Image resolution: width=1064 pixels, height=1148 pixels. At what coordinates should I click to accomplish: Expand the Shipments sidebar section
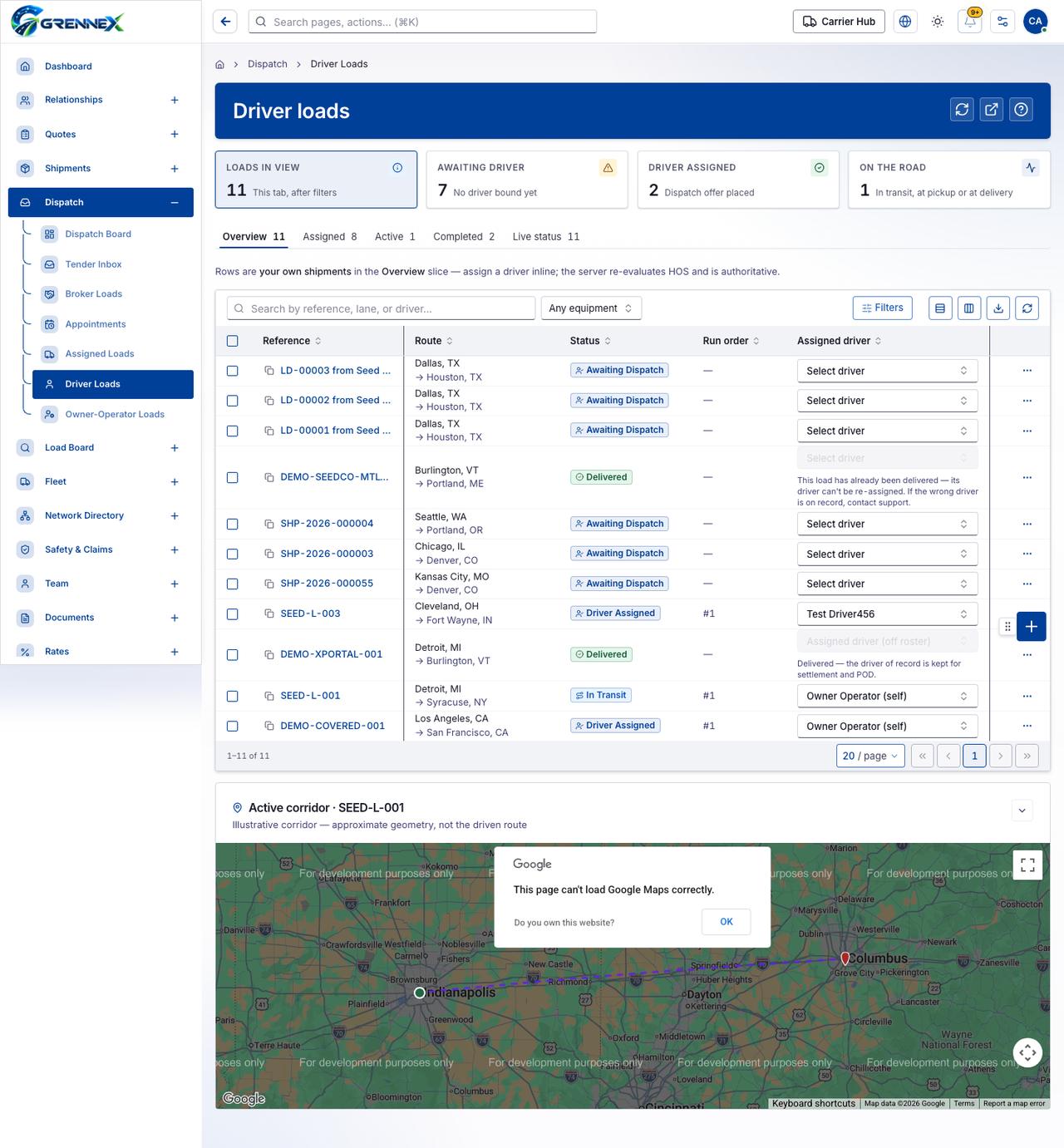(175, 169)
